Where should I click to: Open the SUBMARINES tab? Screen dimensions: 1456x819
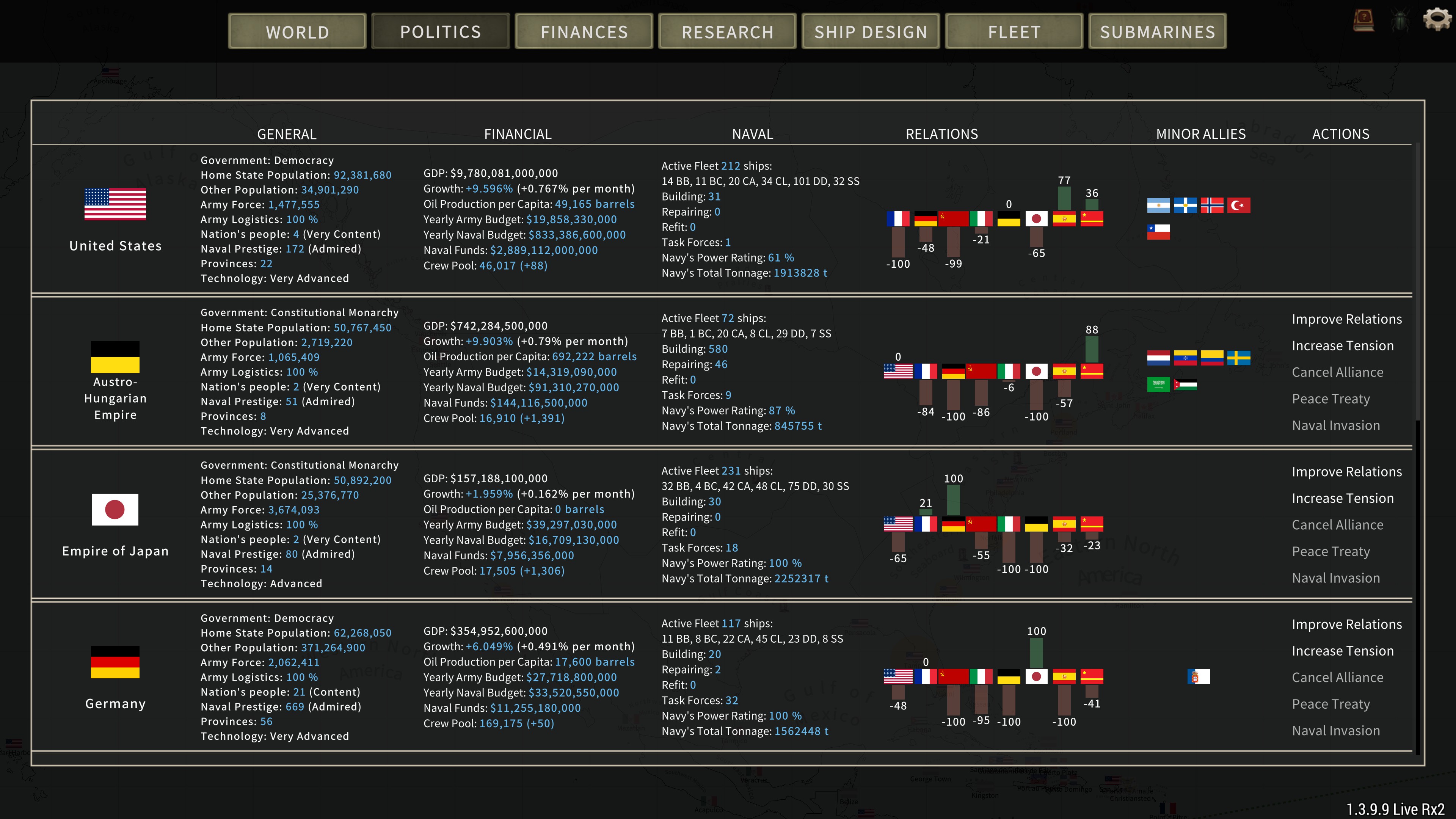click(1157, 31)
